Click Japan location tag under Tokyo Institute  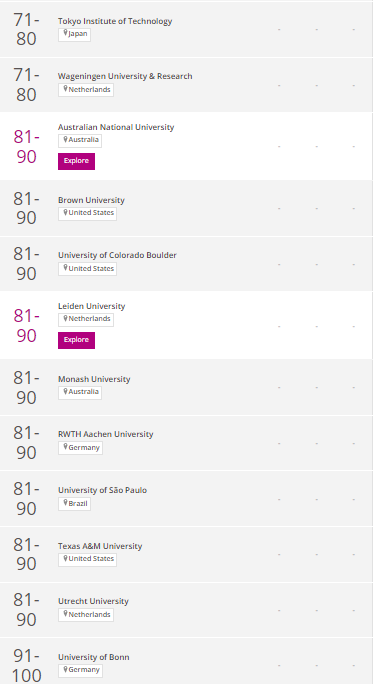coord(74,35)
